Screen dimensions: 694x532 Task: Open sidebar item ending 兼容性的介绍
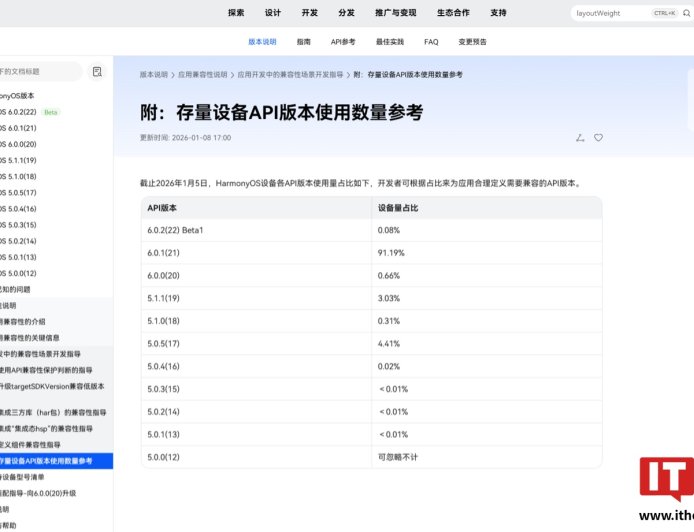[x=23, y=322]
